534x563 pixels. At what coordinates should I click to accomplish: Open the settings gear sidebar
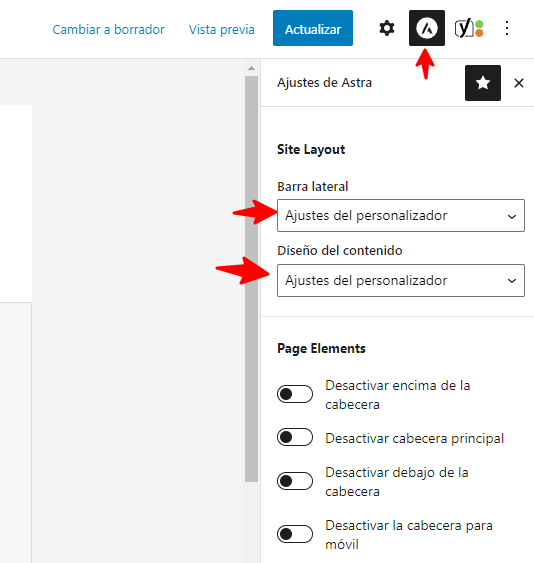pos(387,28)
